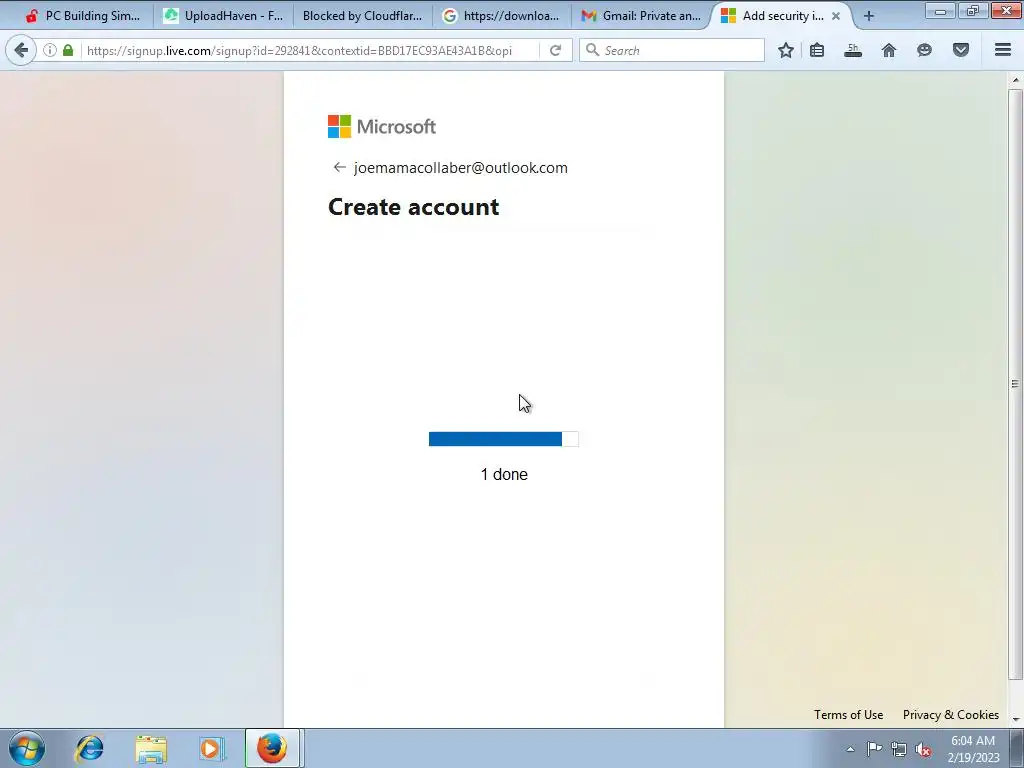
Task: Click the Firefox taskbar icon
Action: (272, 748)
